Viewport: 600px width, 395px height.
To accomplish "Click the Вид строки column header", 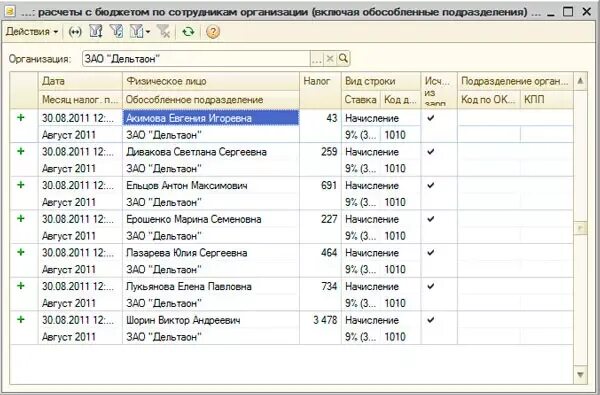I will (x=381, y=81).
